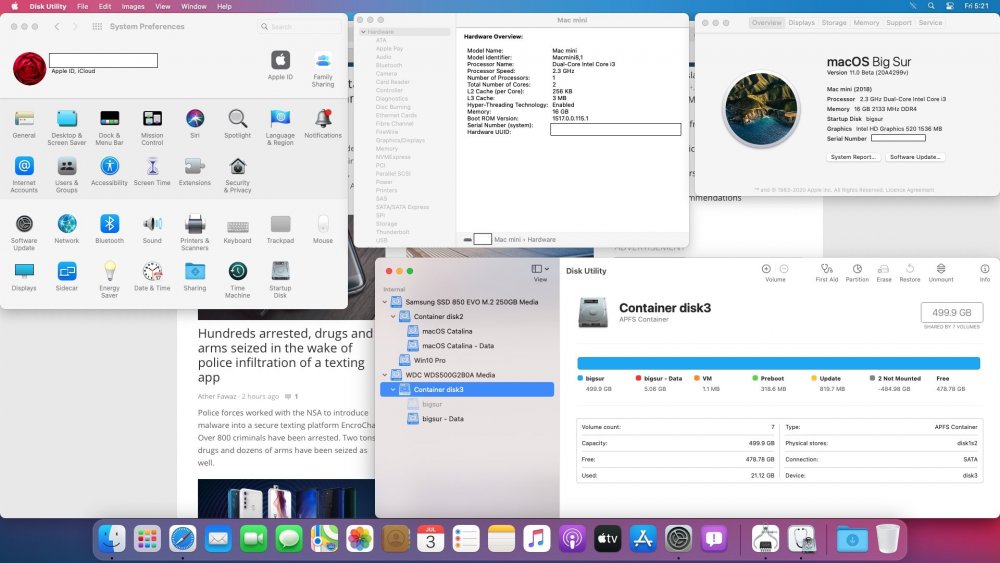Open the Apple menu
1000x563 pixels.
15,6
